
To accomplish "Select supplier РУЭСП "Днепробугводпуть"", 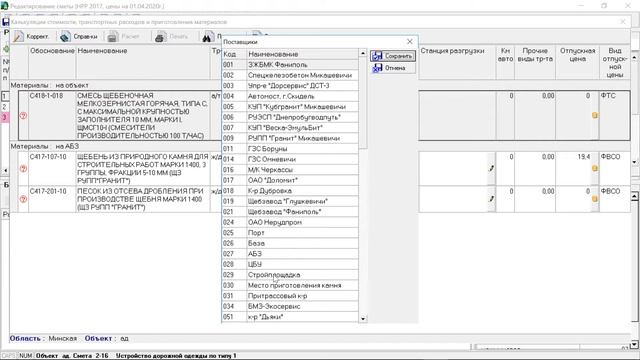I will [290, 117].
